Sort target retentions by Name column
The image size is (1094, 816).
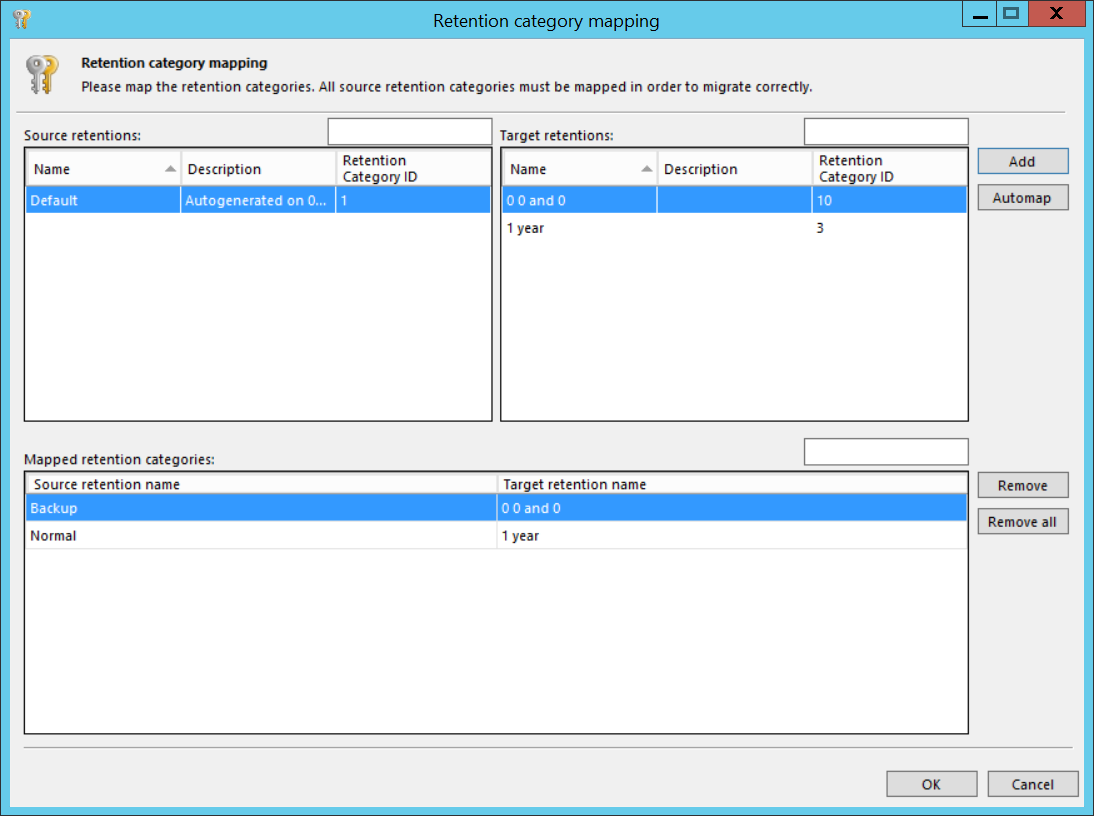[x=577, y=169]
